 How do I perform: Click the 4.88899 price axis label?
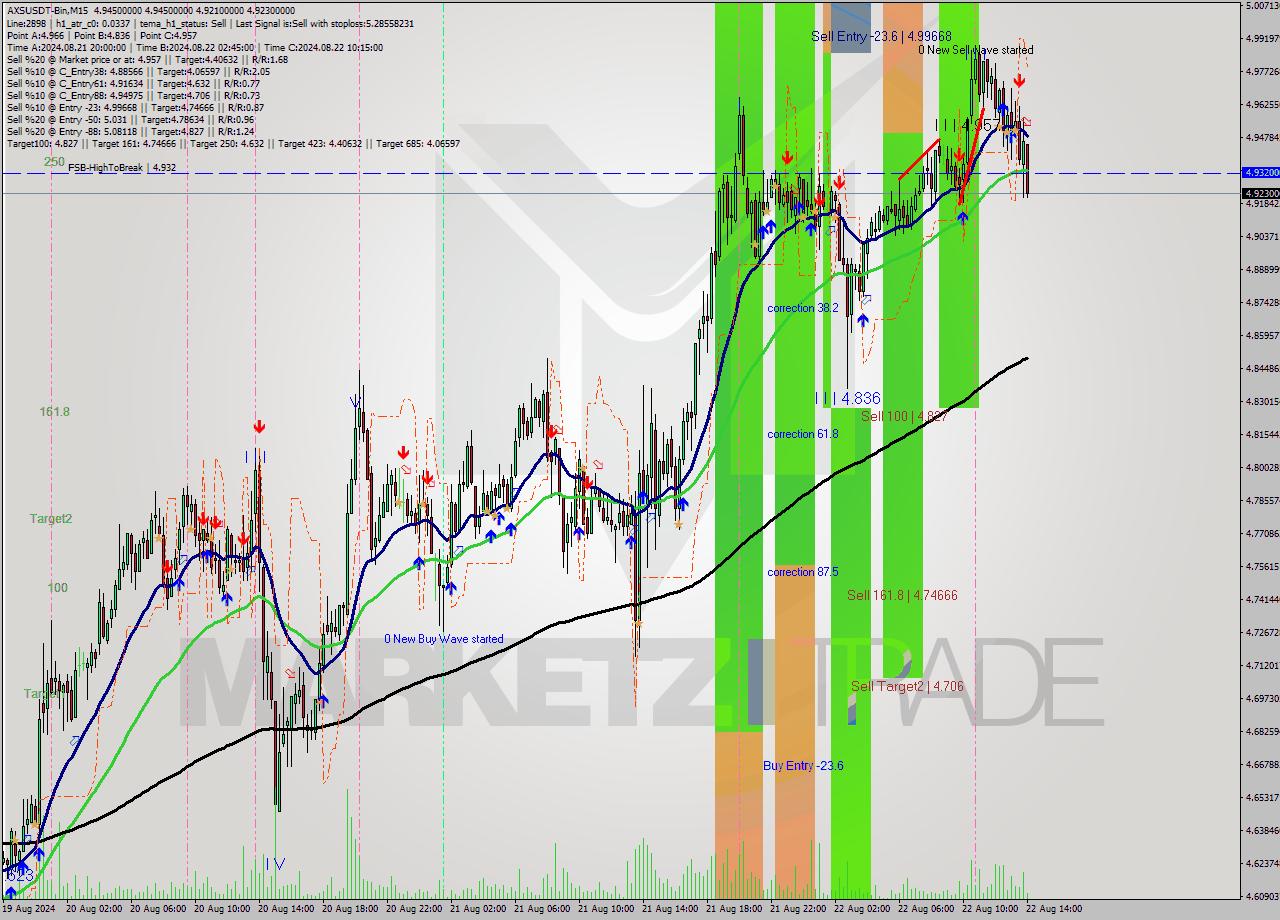1262,269
